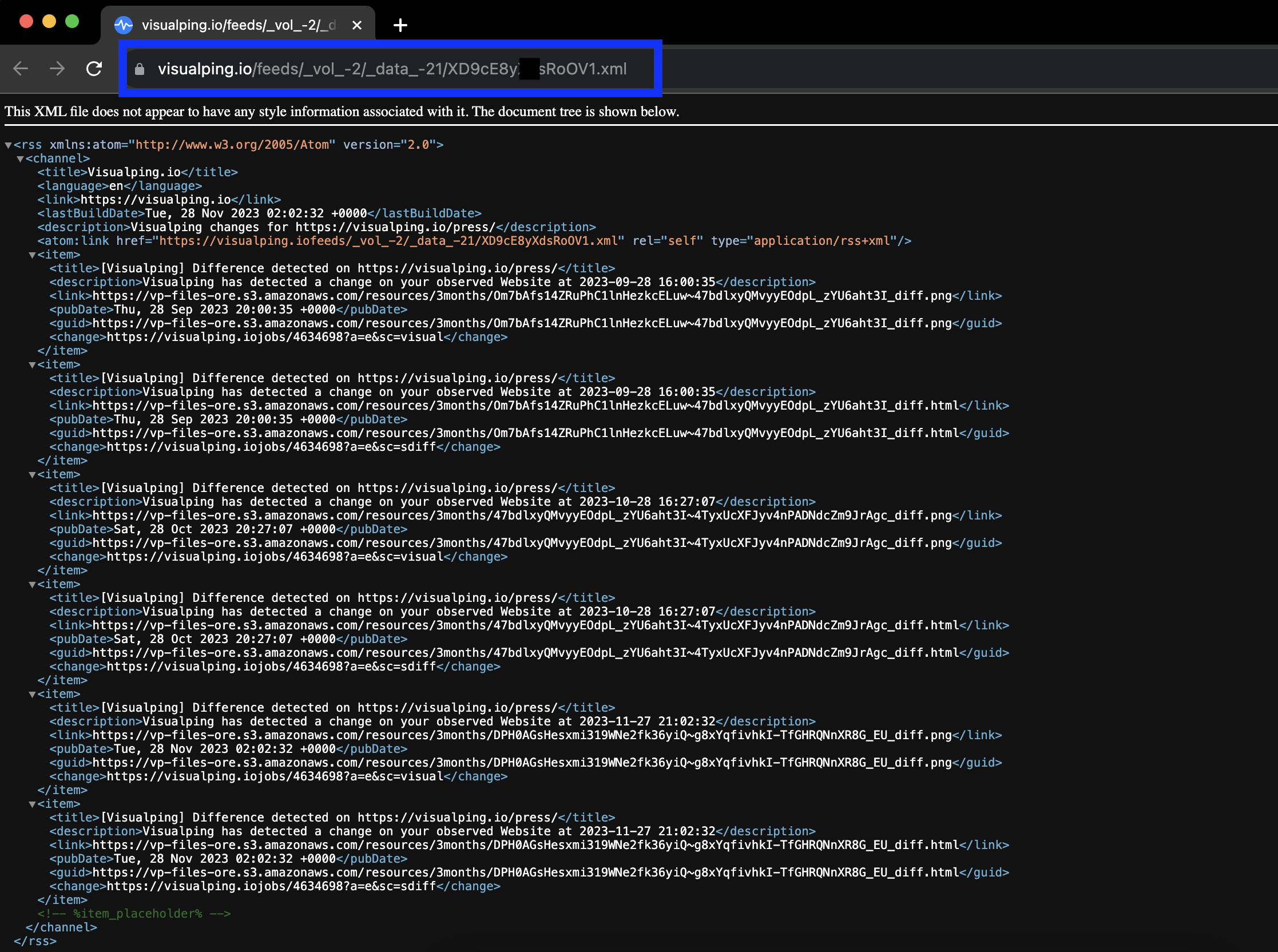This screenshot has width=1278, height=952.
Task: Click the xmlns:atom URL http://www.w3.org/2005/Atom
Action: point(232,145)
